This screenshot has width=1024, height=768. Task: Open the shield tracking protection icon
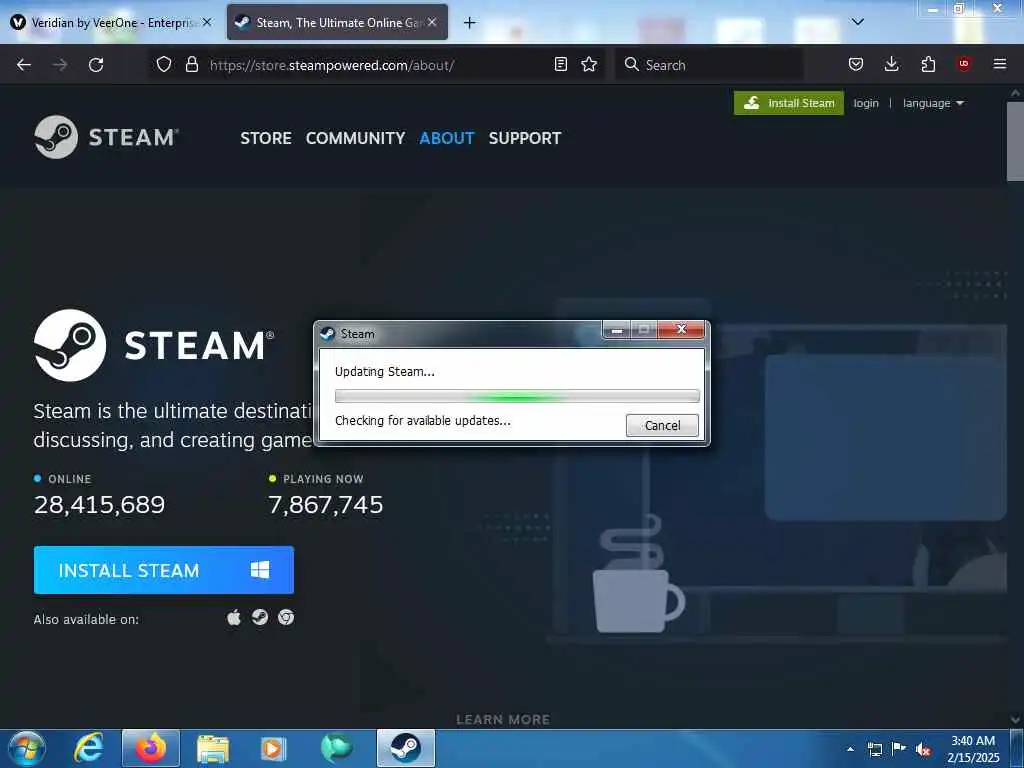pos(164,64)
